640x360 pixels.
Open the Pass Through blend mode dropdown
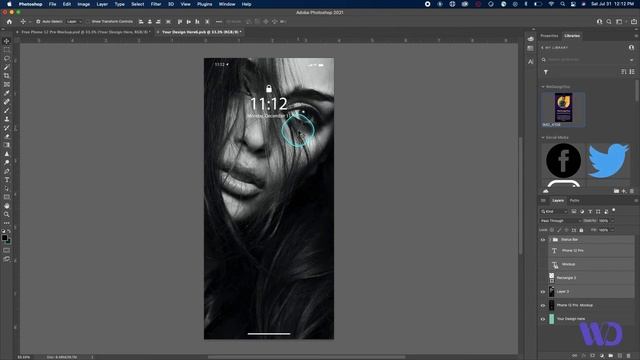coord(560,221)
